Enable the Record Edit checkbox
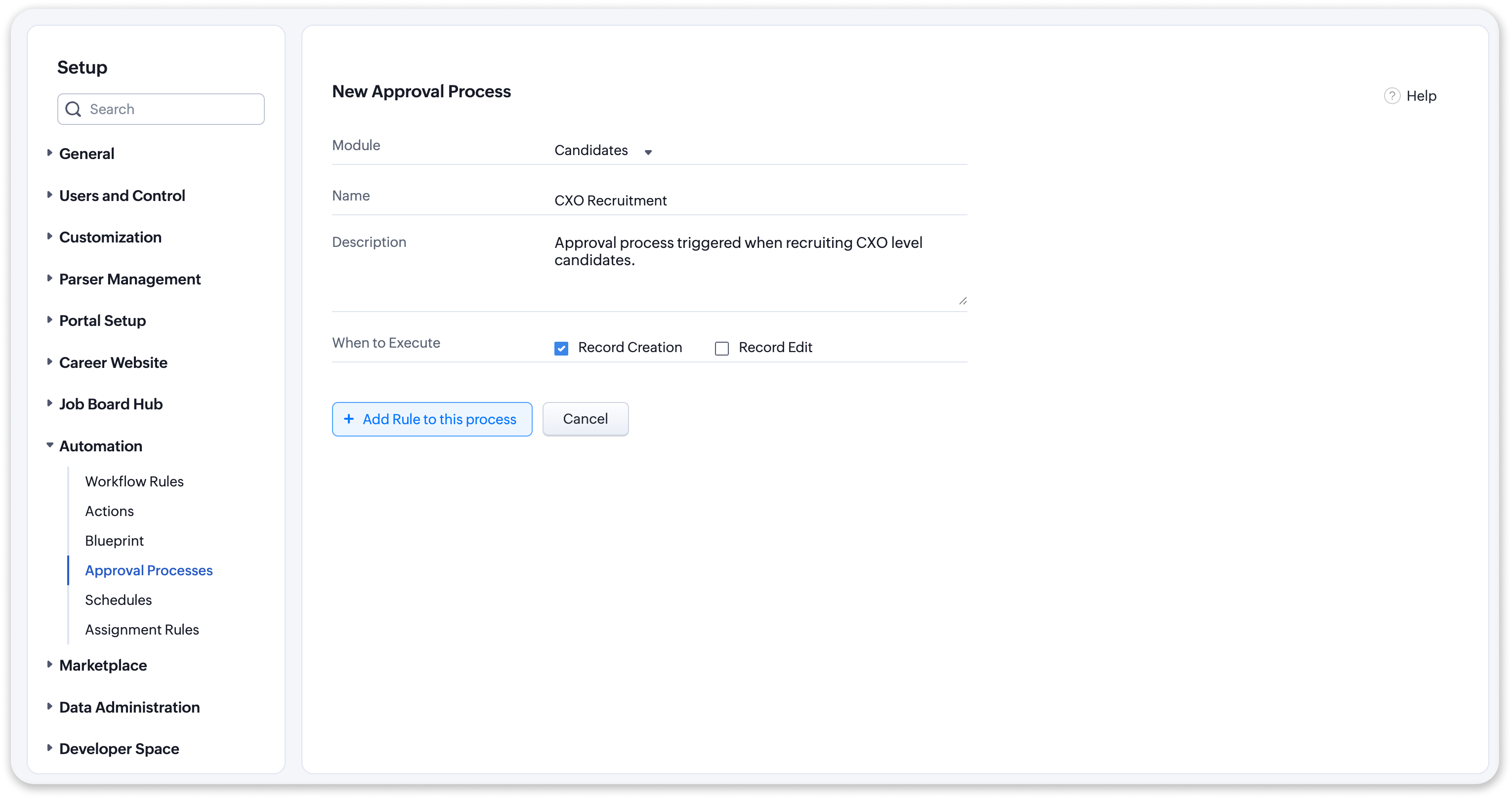The image size is (1512, 799). click(721, 349)
